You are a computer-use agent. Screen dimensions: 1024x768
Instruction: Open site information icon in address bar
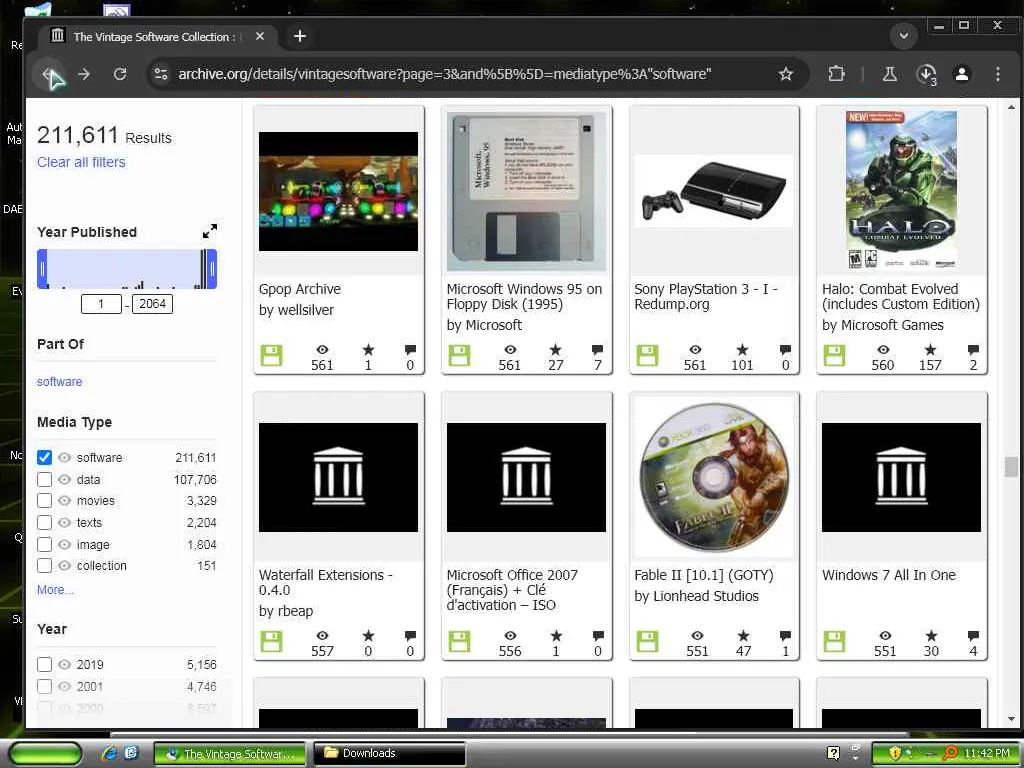tap(161, 74)
